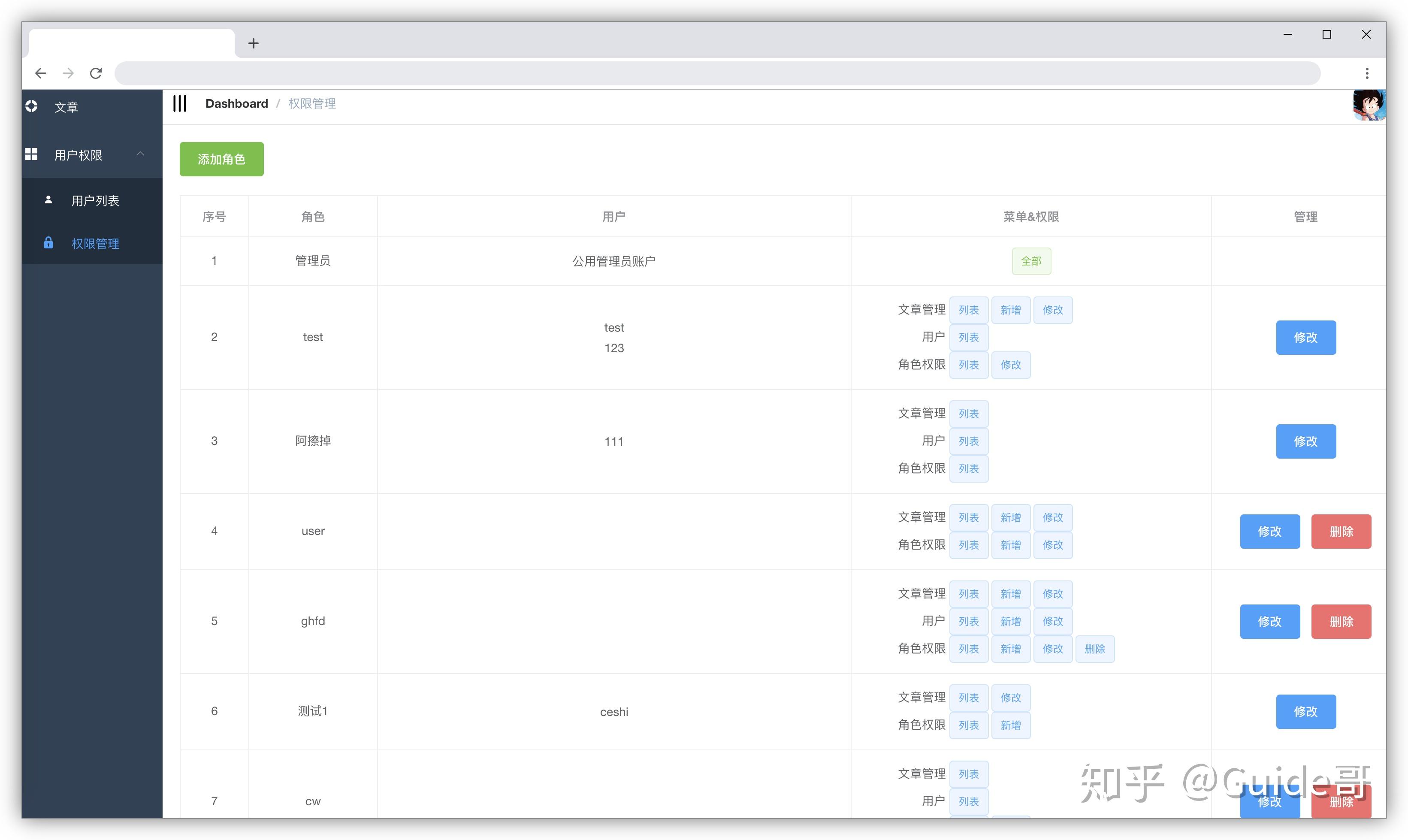Open a new browser tab with the plus button
The width and height of the screenshot is (1408, 840).
click(253, 42)
